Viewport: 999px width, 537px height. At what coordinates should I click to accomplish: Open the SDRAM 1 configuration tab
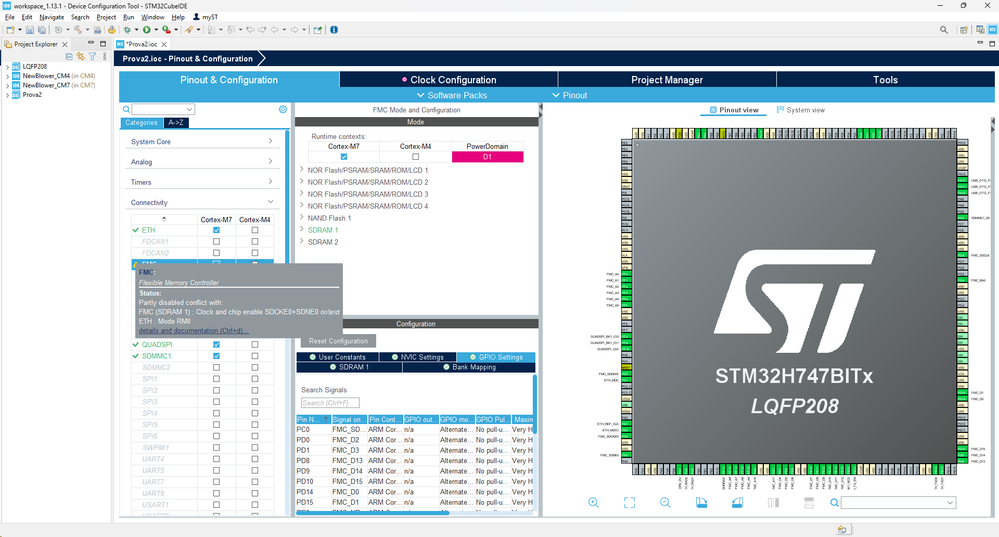click(x=349, y=367)
